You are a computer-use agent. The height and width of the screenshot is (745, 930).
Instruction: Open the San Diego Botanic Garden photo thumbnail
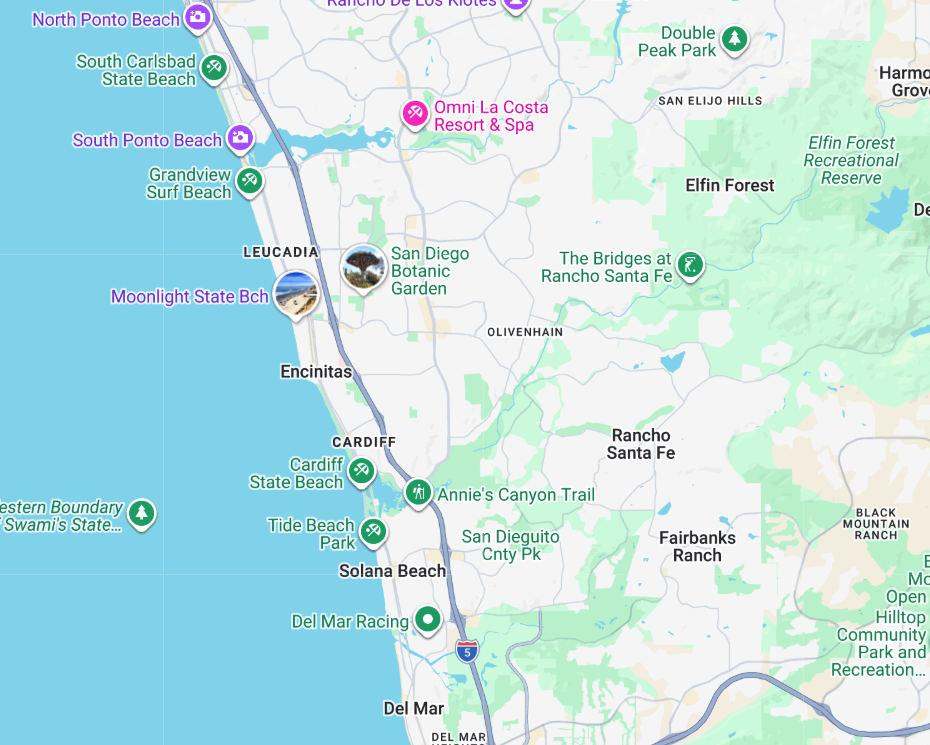pyautogui.click(x=364, y=269)
